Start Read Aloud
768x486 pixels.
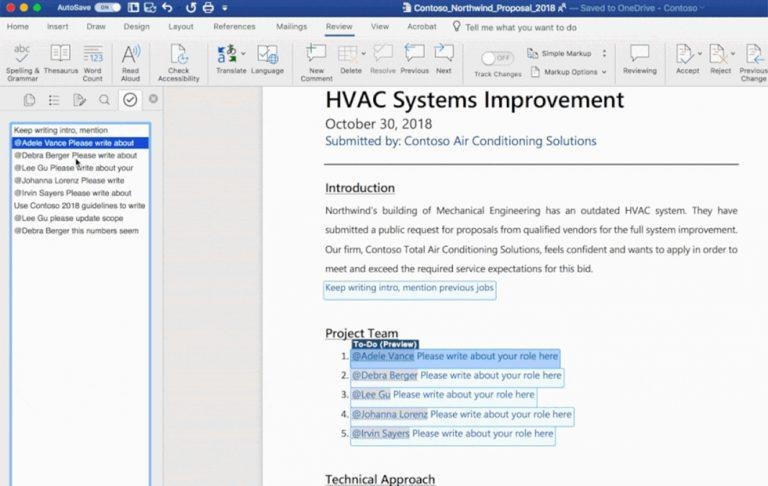131,62
